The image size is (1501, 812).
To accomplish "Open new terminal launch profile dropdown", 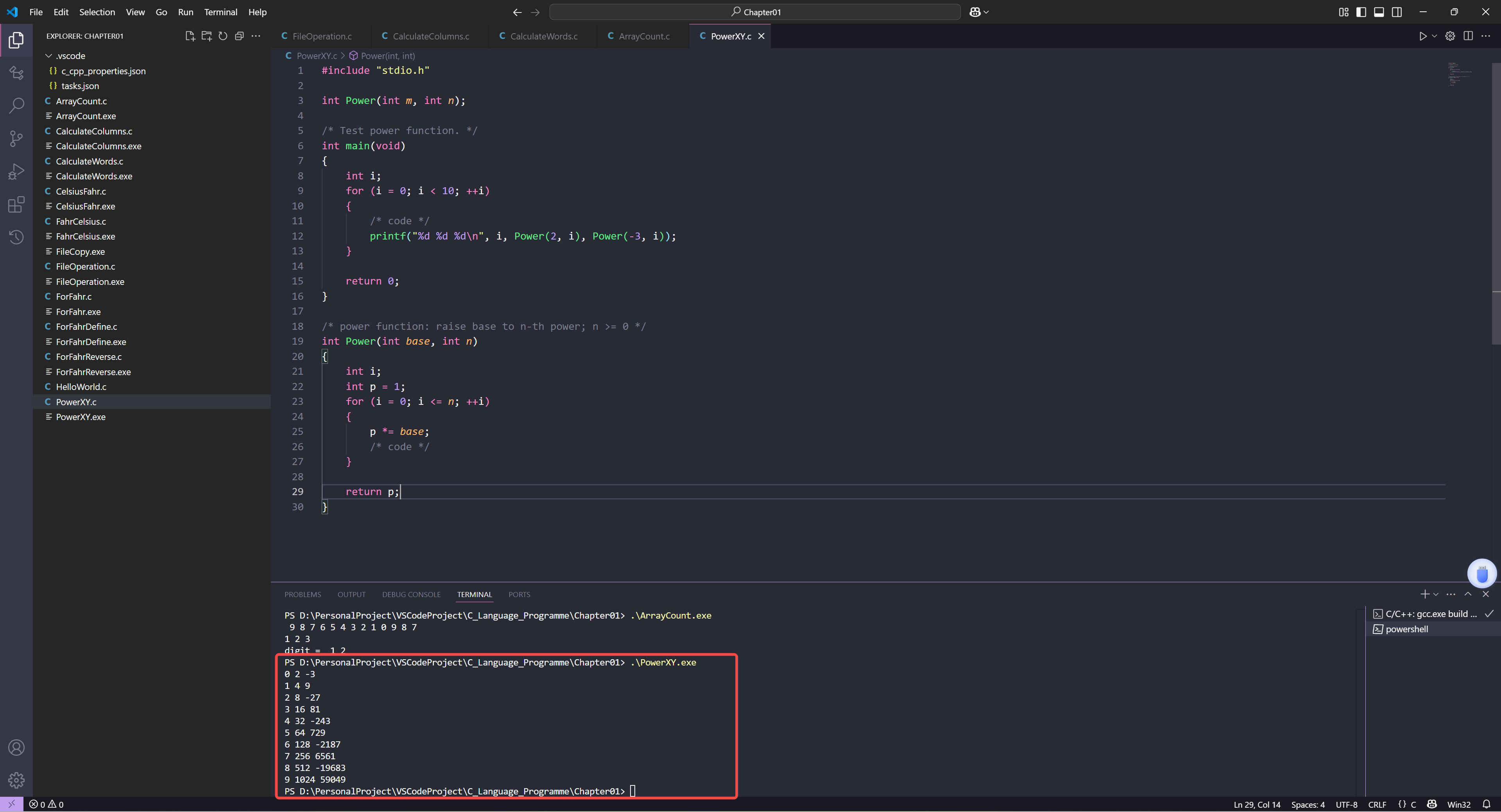I will point(1436,594).
